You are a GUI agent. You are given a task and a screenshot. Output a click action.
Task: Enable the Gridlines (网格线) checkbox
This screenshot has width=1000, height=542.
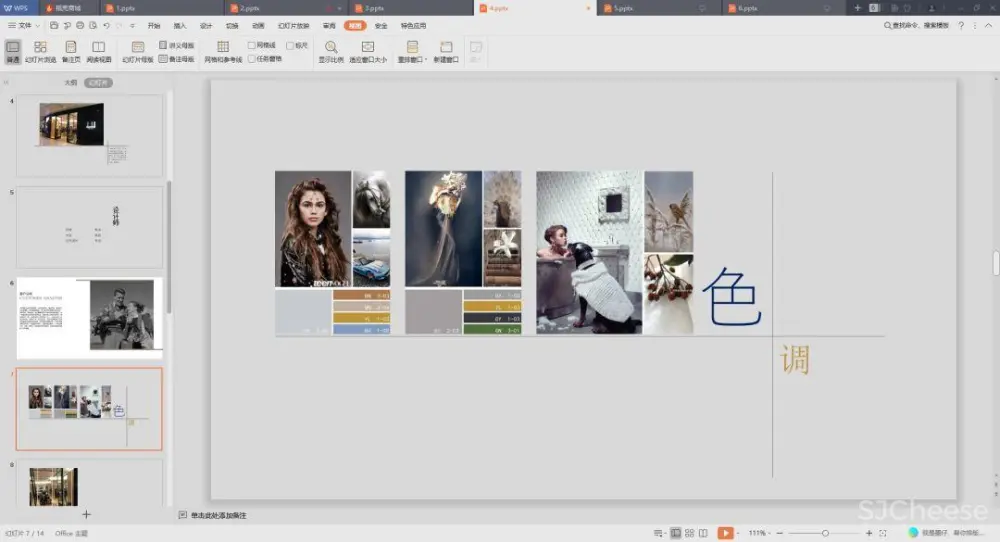[x=252, y=45]
